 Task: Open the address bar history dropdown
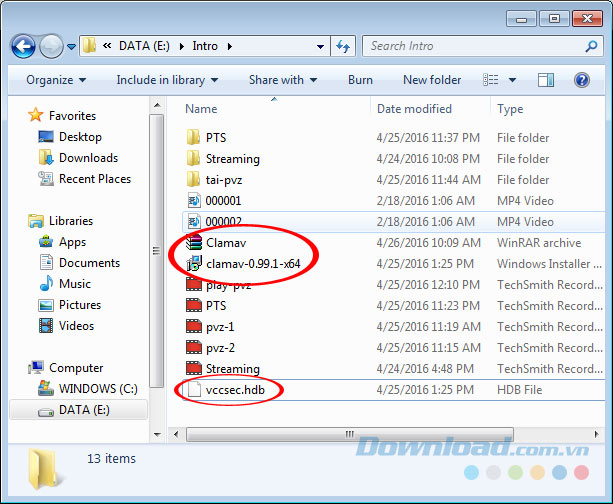coord(320,47)
